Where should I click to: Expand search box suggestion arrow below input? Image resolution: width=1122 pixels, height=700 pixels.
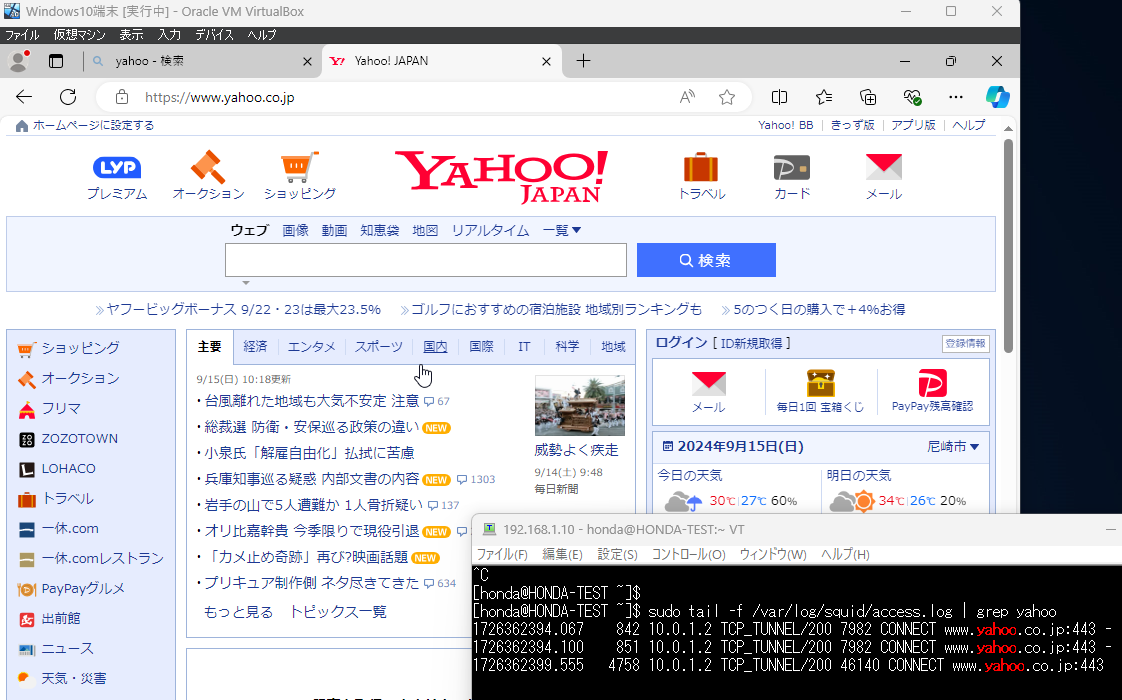[x=245, y=283]
